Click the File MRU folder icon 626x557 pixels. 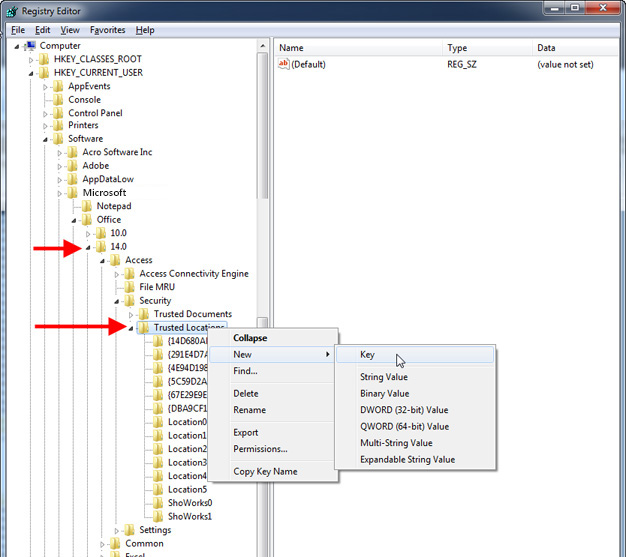129,287
